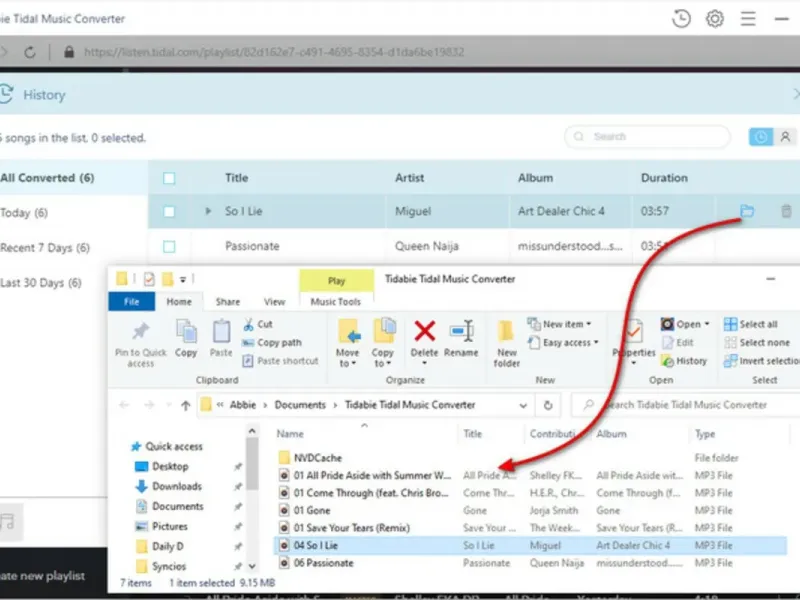Viewport: 800px width, 600px height.
Task: Click Copy path in Clipboard group
Action: 272,342
